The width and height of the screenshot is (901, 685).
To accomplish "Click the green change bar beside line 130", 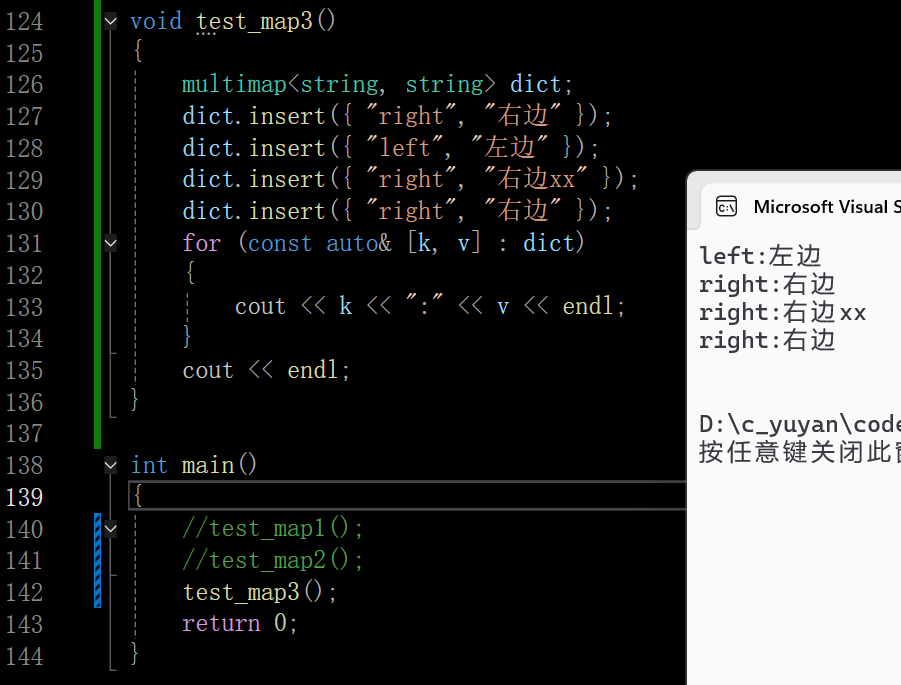I will pos(97,211).
